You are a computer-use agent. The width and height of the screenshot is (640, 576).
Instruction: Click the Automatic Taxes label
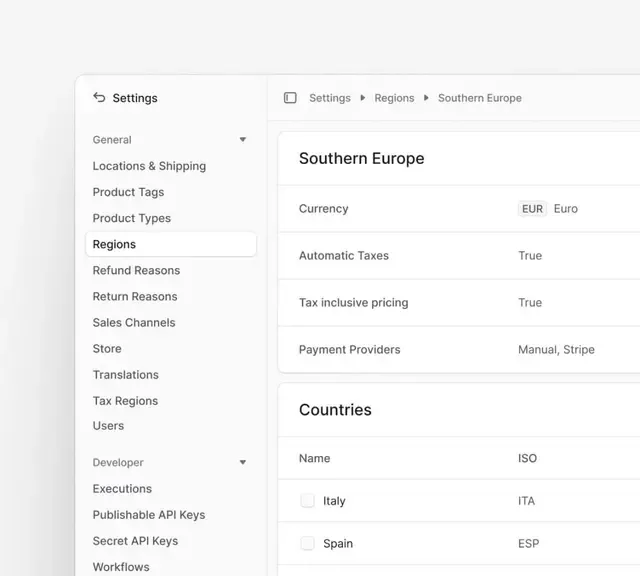pyautogui.click(x=344, y=256)
